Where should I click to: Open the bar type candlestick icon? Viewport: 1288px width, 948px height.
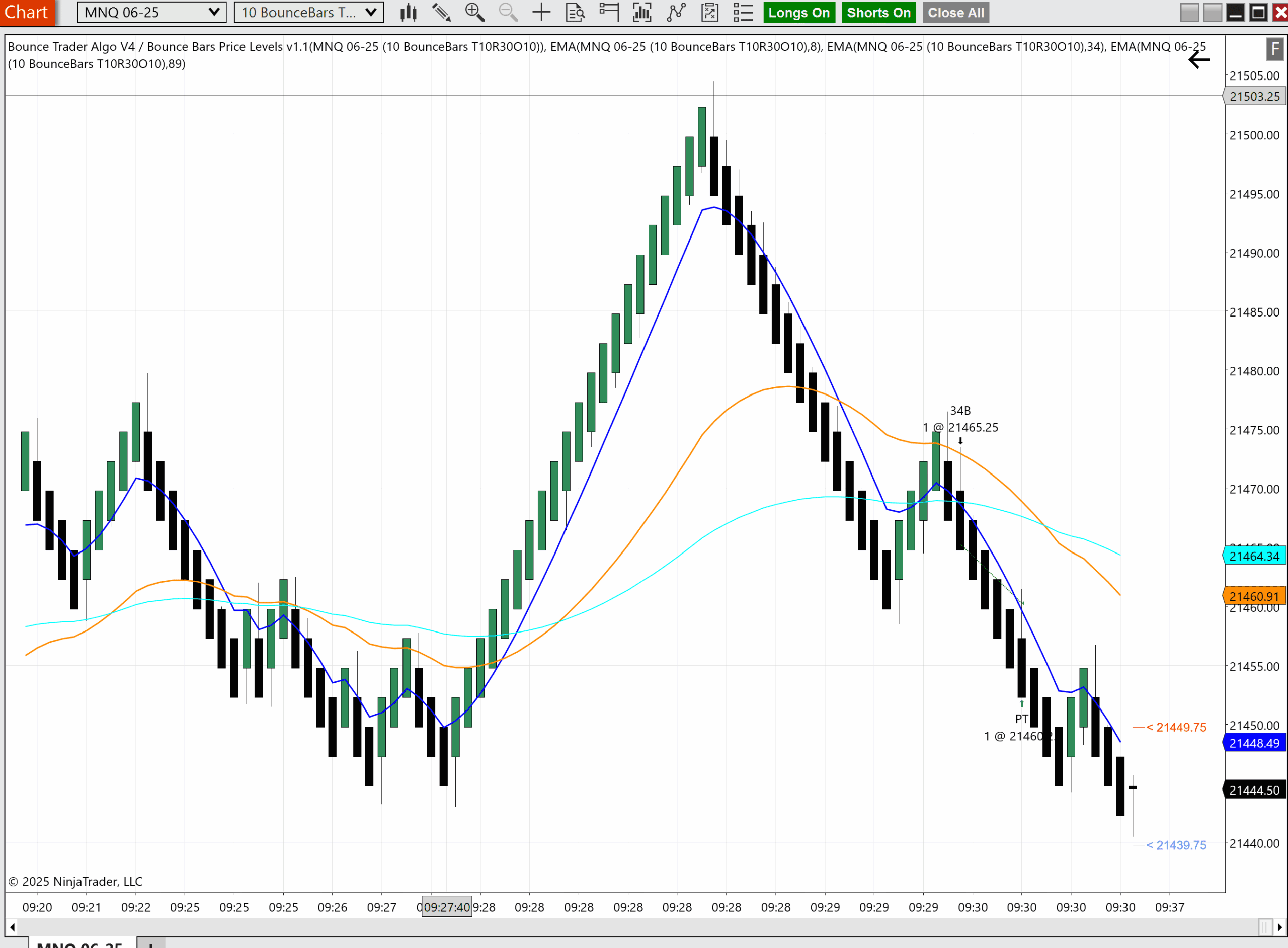pos(408,12)
